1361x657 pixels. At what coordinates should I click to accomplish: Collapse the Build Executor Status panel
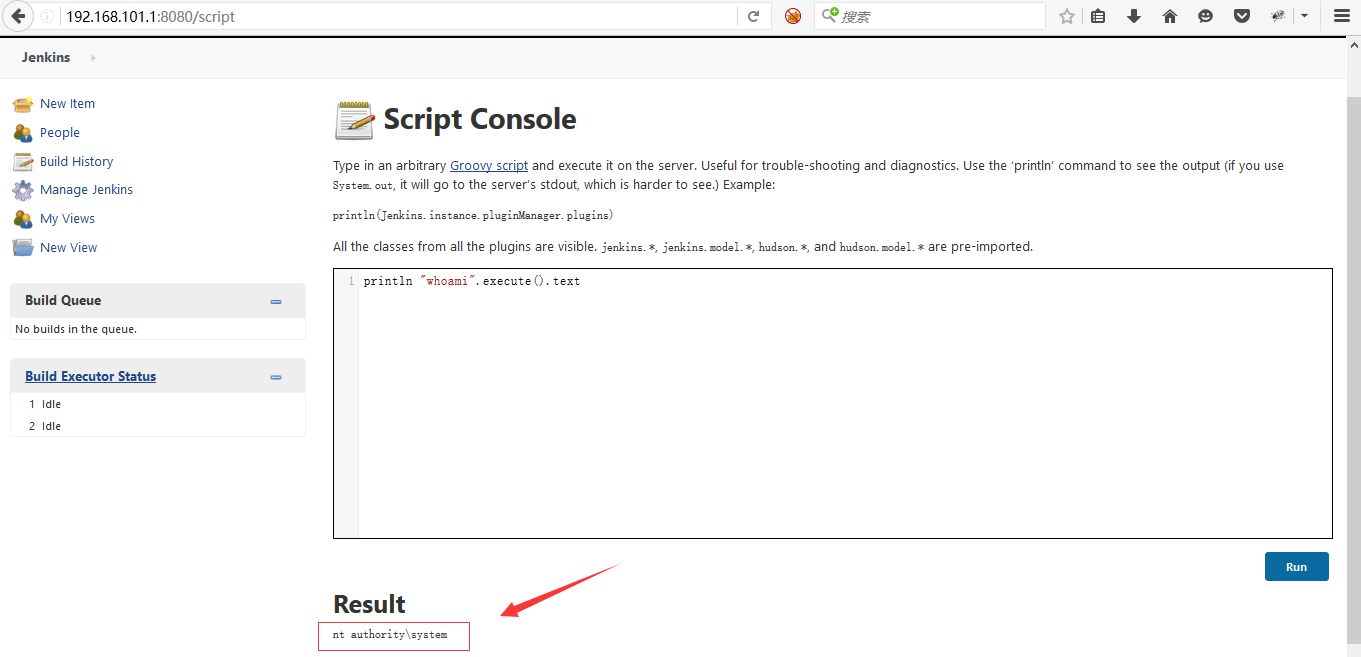(x=276, y=377)
